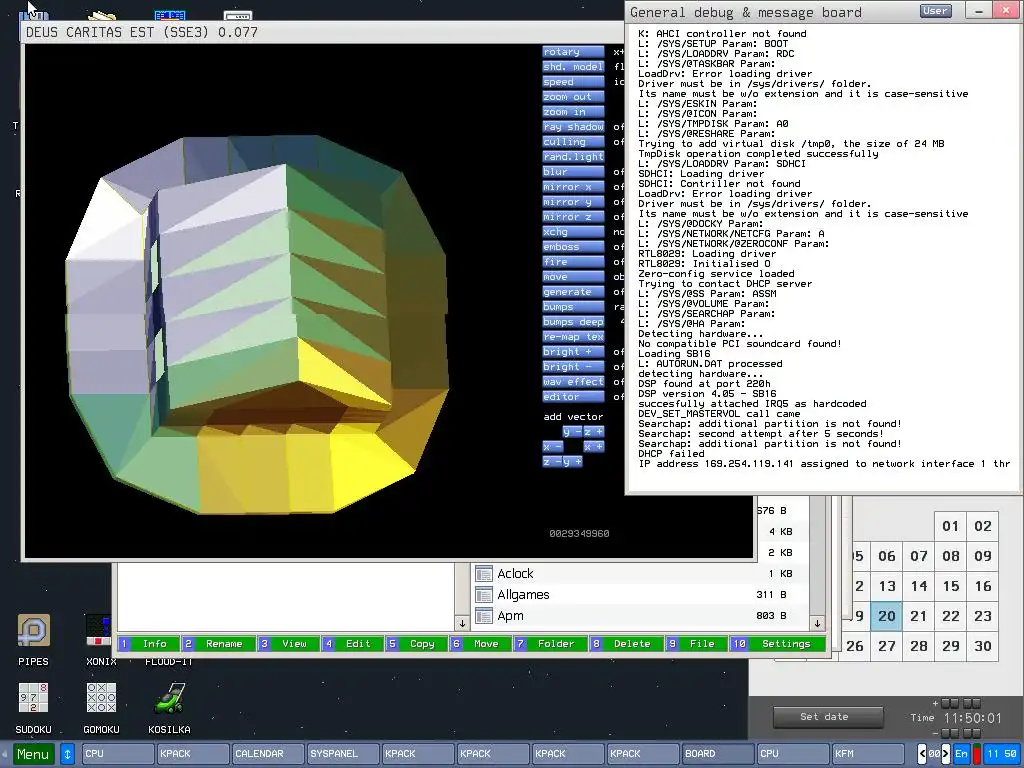Click the x - add vector button
This screenshot has width=1024, height=768.
point(552,447)
